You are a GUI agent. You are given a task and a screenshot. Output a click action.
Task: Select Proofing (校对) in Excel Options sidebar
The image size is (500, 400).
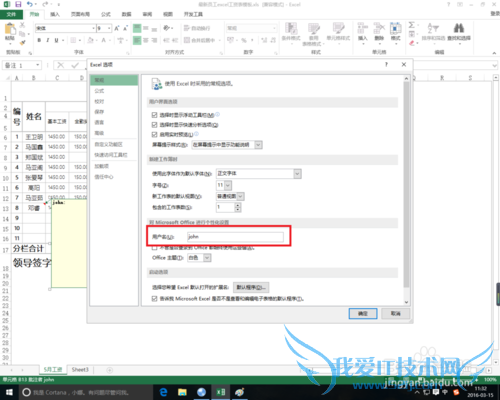99,101
